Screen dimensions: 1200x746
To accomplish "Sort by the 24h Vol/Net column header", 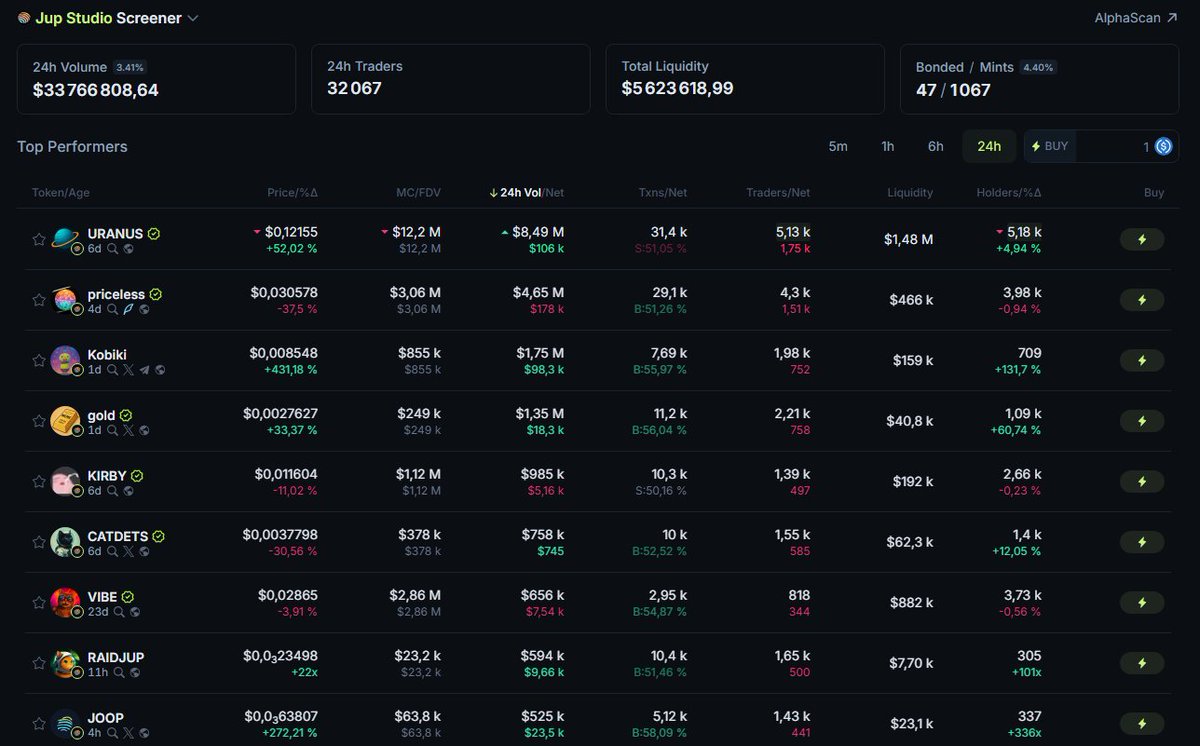I will [x=527, y=192].
